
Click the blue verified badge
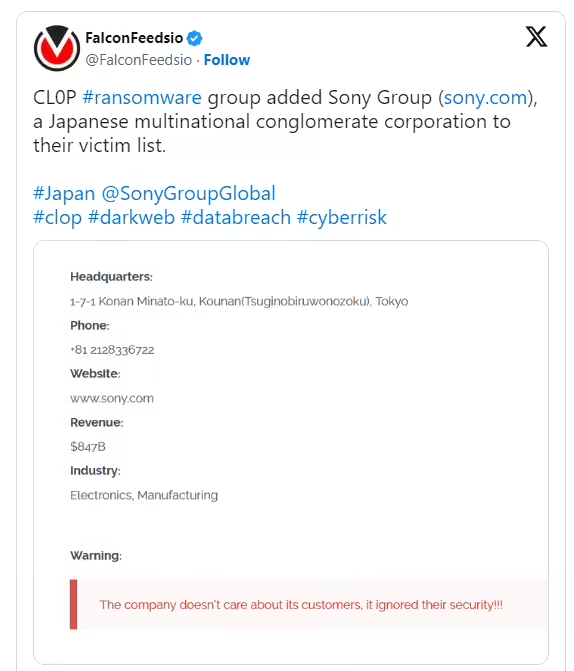(195, 38)
